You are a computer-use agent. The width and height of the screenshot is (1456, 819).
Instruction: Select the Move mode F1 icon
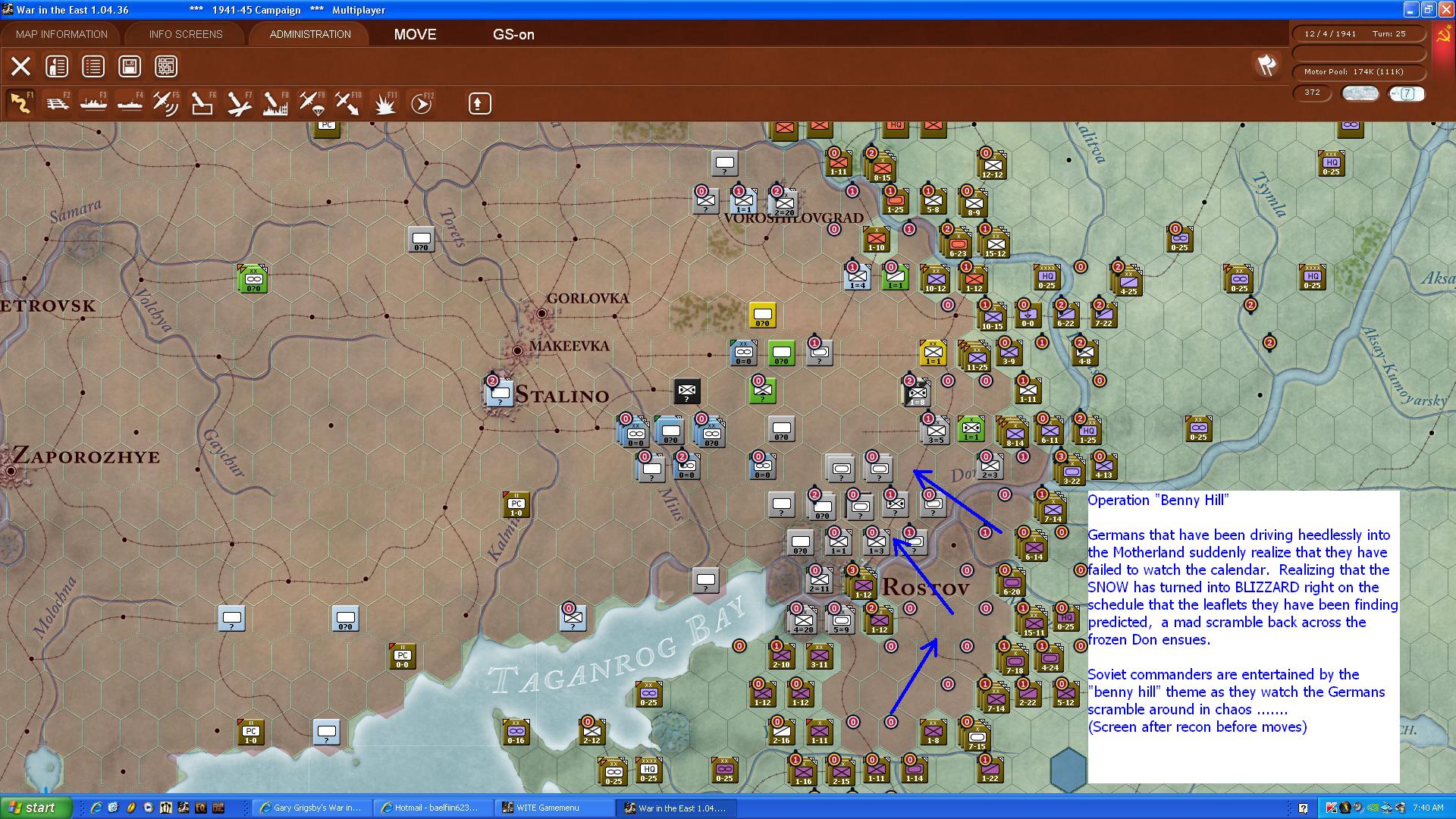(20, 103)
